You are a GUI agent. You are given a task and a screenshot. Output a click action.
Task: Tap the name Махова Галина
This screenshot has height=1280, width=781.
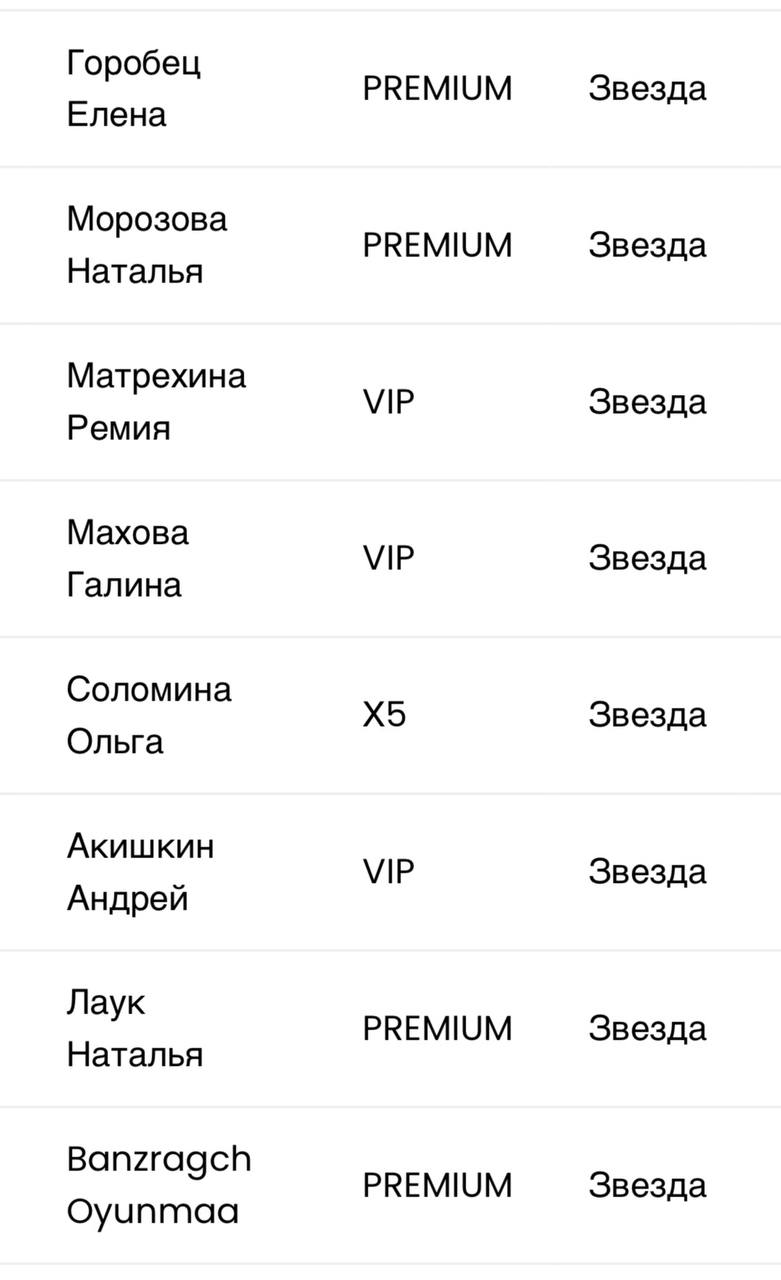click(127, 558)
